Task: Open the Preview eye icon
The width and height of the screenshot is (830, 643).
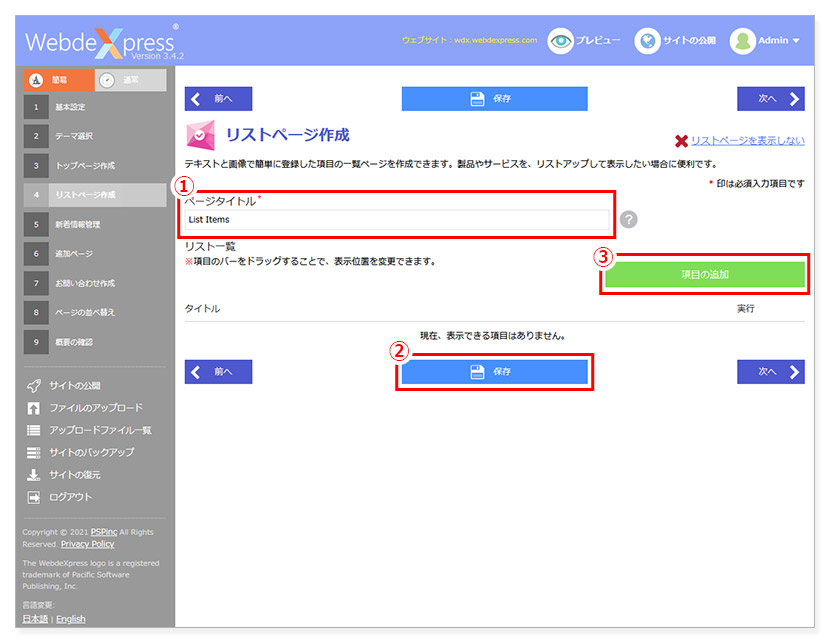Action: coord(560,41)
